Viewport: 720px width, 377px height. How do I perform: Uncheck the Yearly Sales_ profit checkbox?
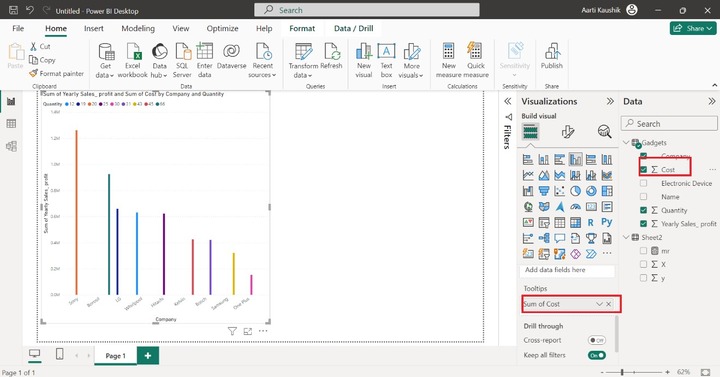point(643,224)
